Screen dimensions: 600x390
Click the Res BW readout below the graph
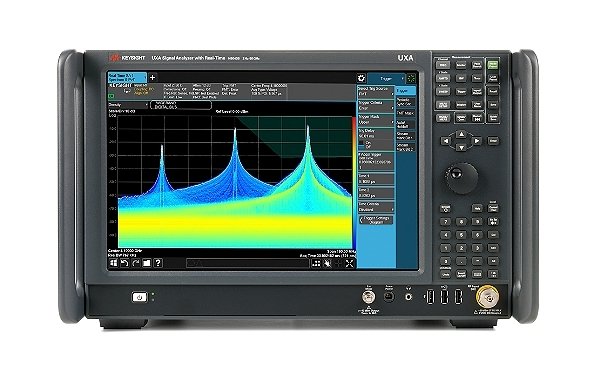click(x=122, y=255)
